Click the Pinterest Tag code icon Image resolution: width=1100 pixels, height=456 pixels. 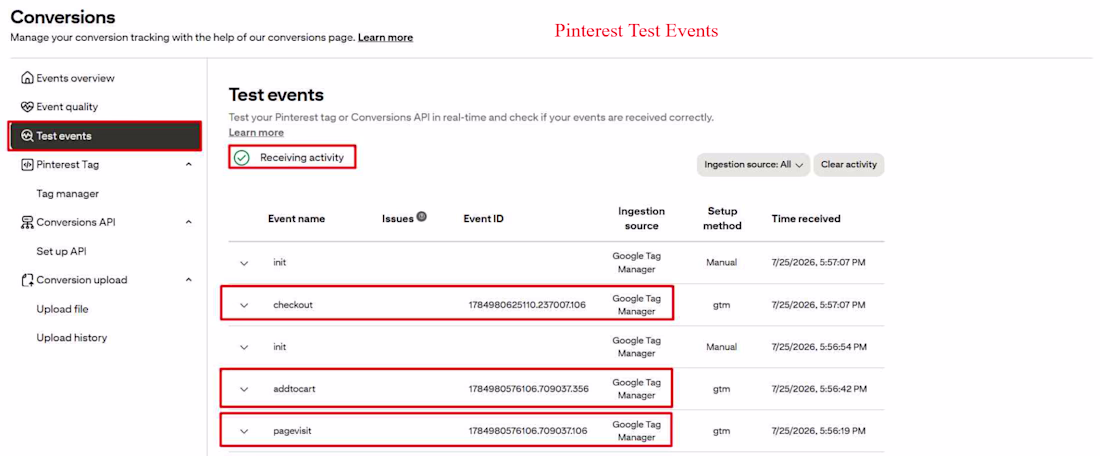click(27, 165)
